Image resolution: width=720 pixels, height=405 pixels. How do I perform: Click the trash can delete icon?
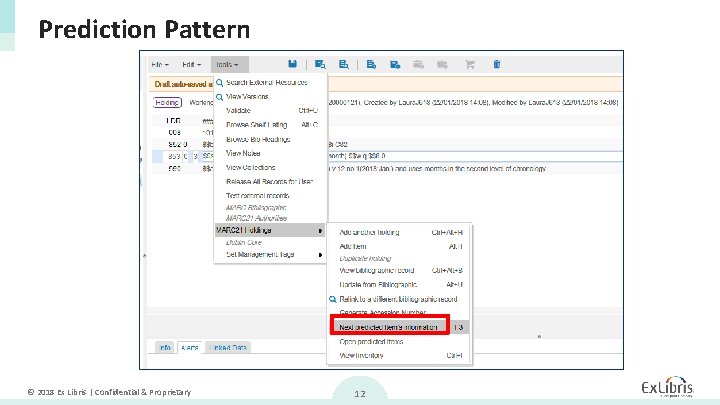coord(497,64)
